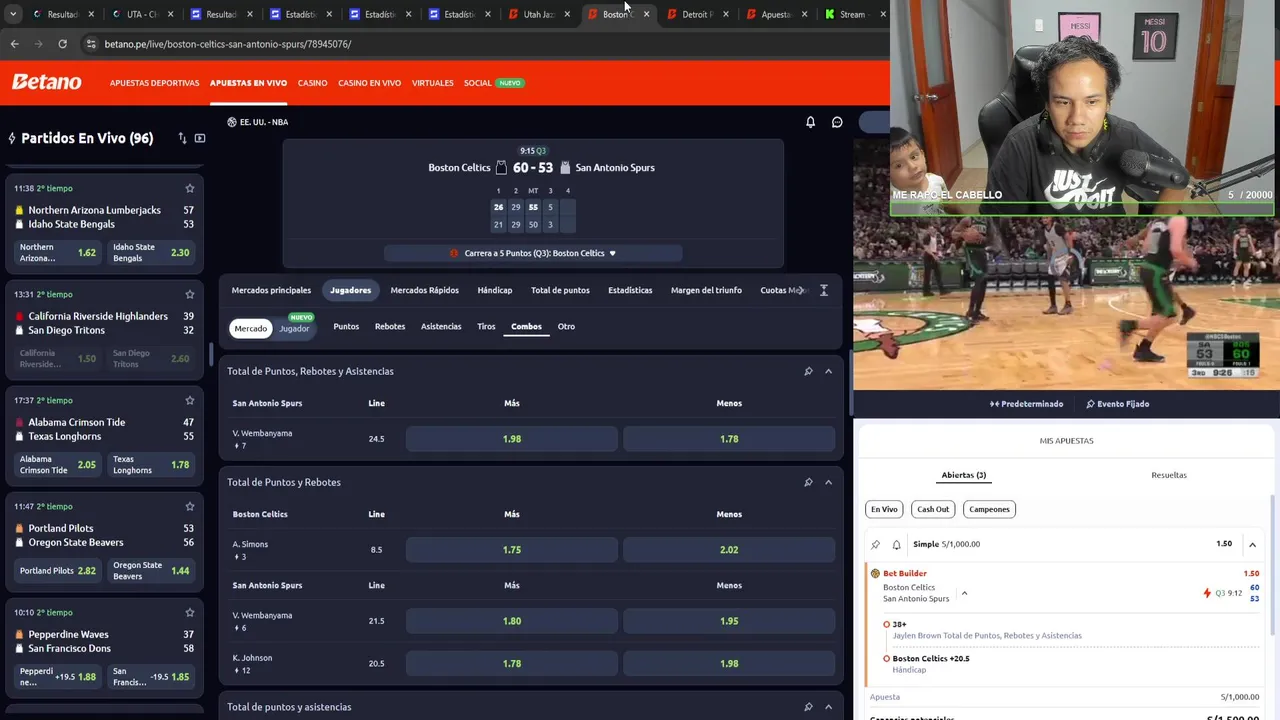
Task: Switch to the Jugador view toggle
Action: point(294,328)
